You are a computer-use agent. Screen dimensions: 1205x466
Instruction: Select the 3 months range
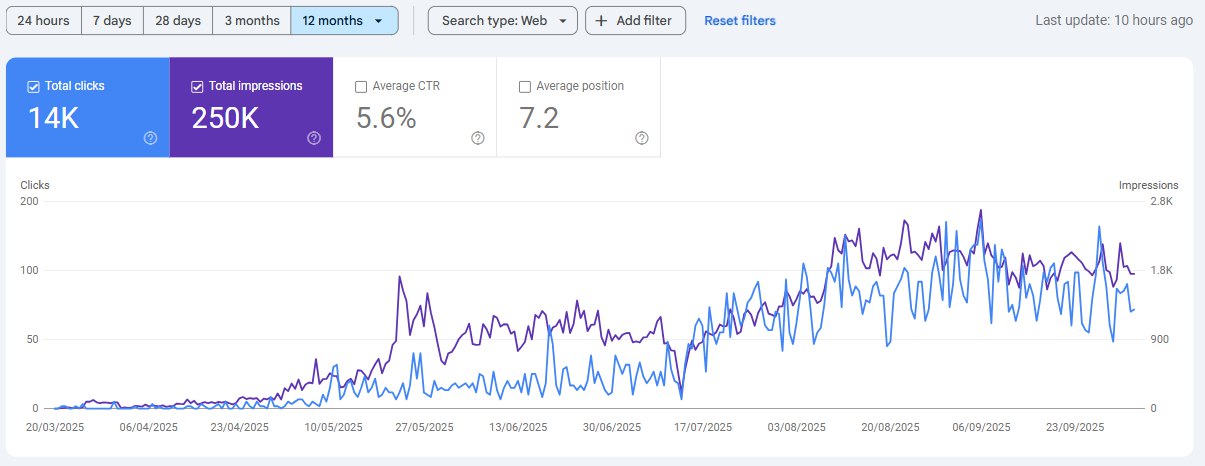(x=252, y=20)
